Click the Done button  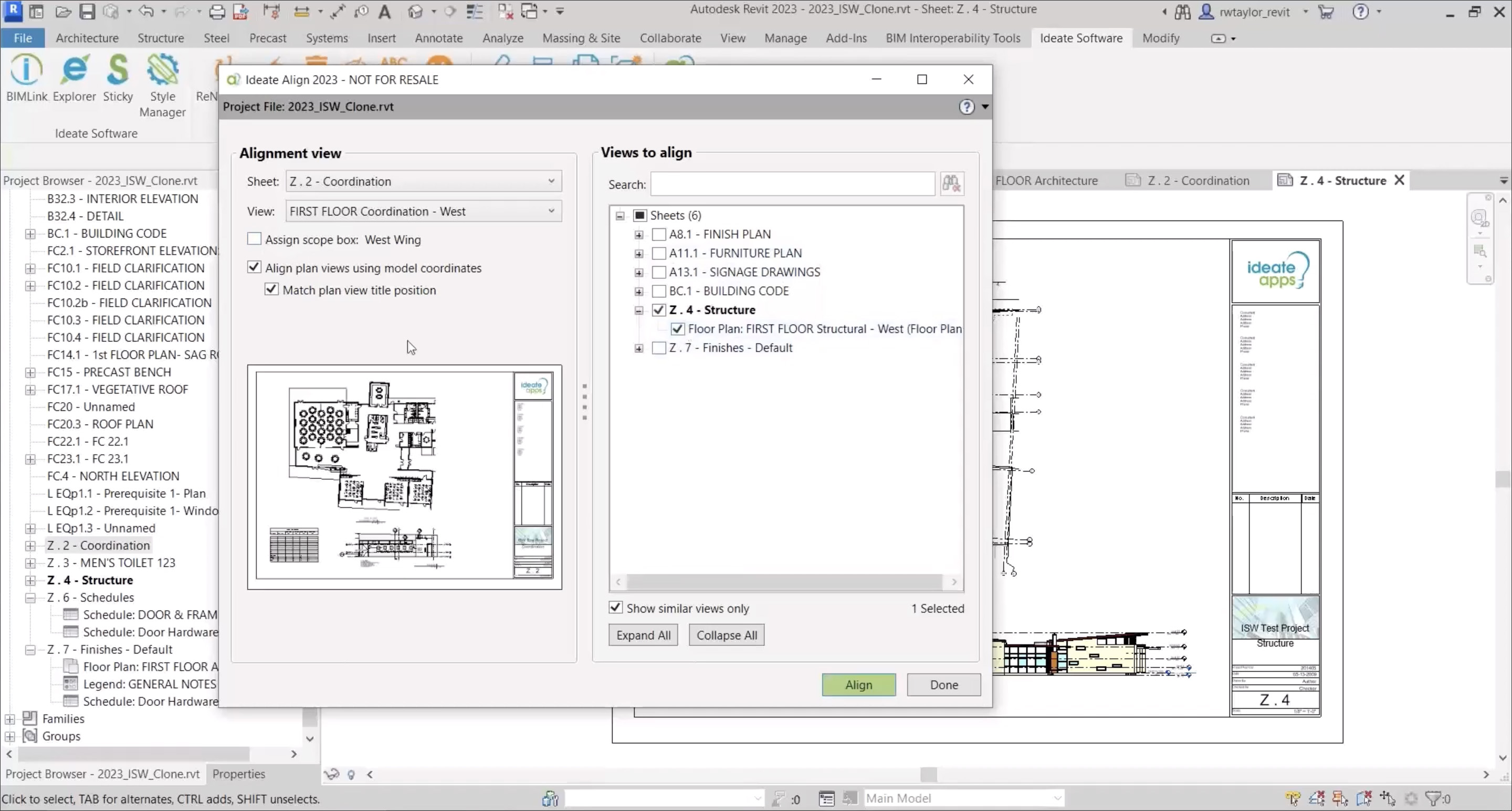944,685
